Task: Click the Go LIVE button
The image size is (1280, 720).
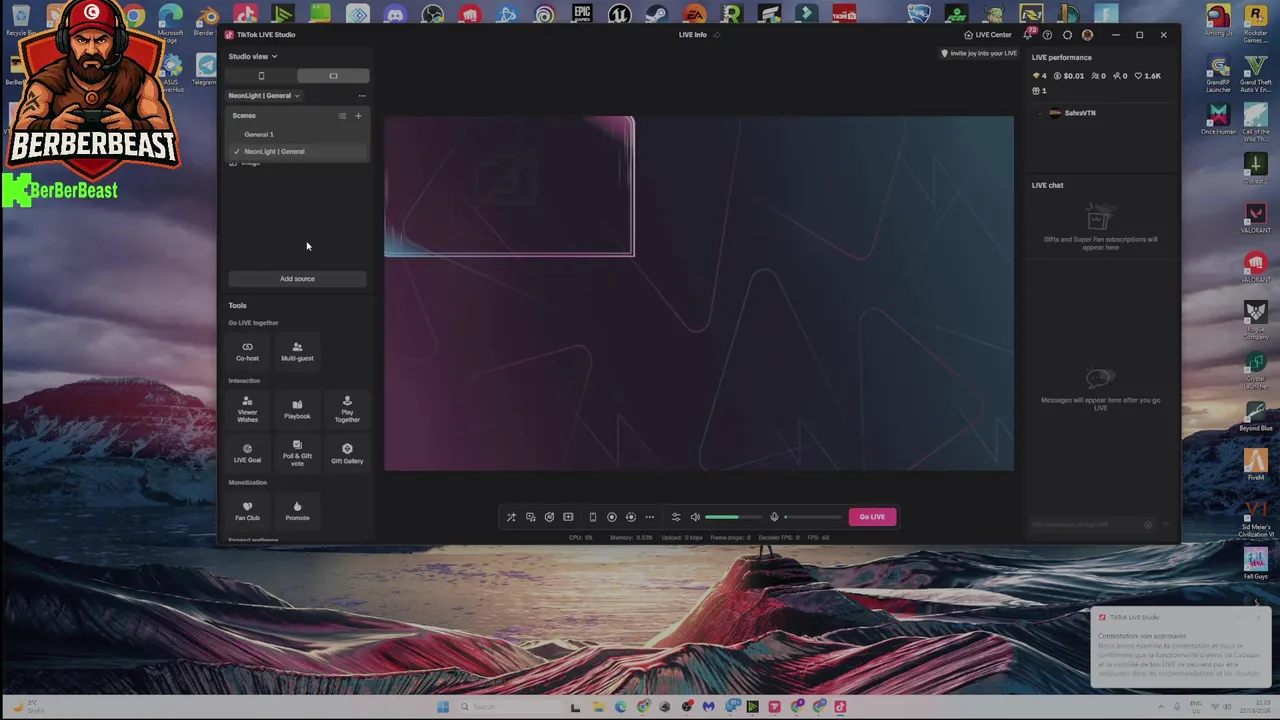Action: pyautogui.click(x=872, y=517)
